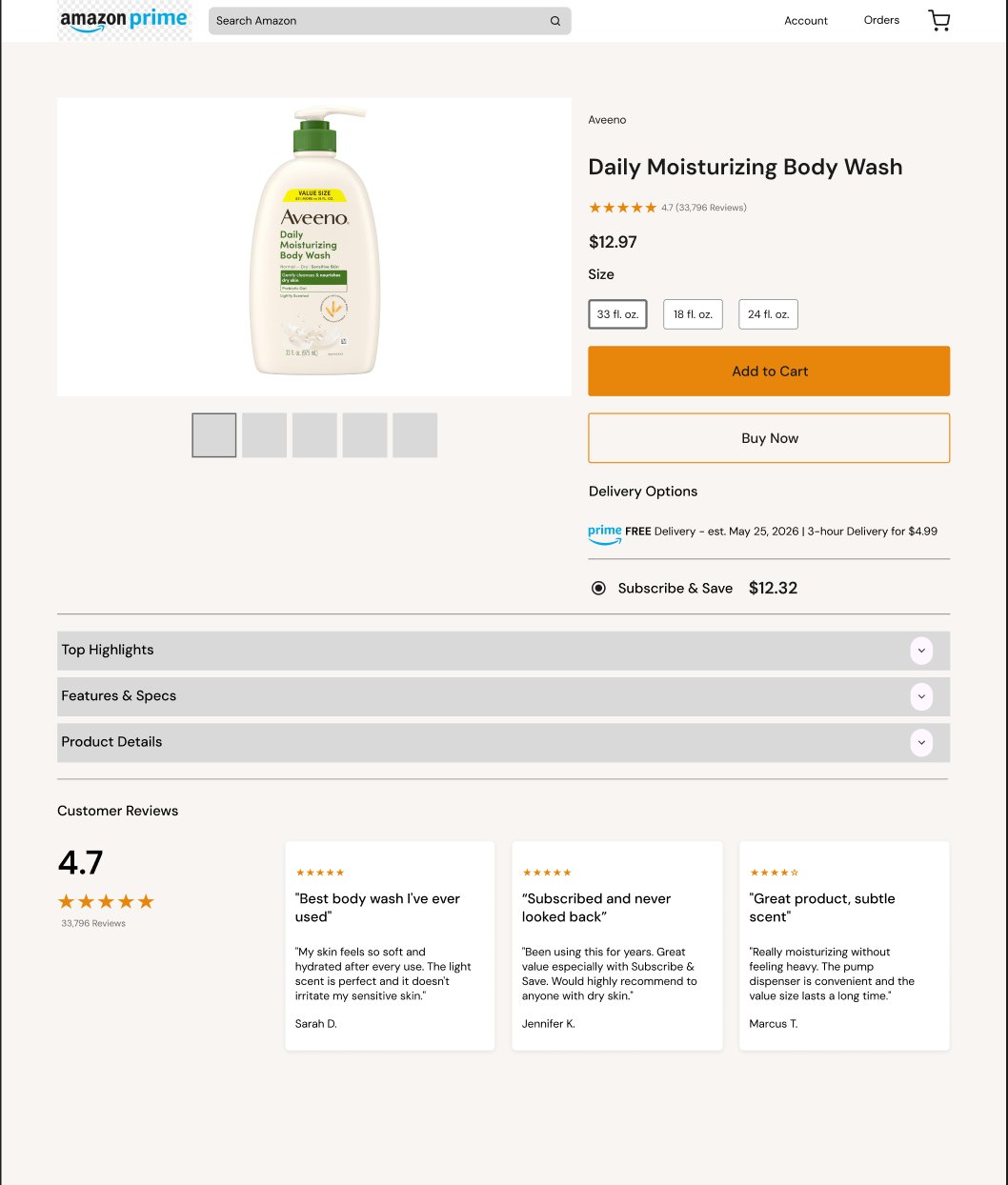Image resolution: width=1008 pixels, height=1185 pixels.
Task: Click the large 4.7 rating number
Action: [81, 862]
